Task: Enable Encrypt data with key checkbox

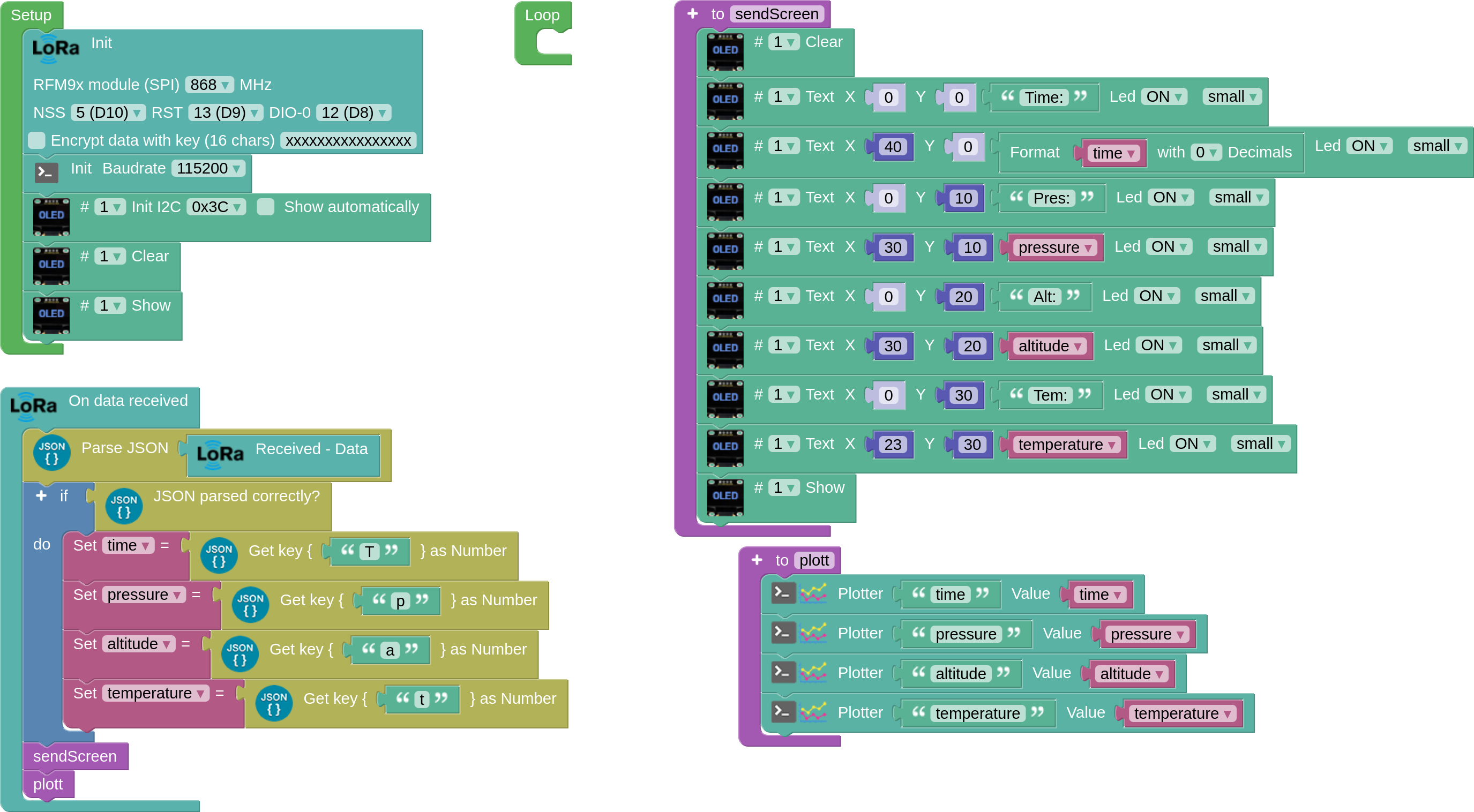Action: (x=36, y=140)
